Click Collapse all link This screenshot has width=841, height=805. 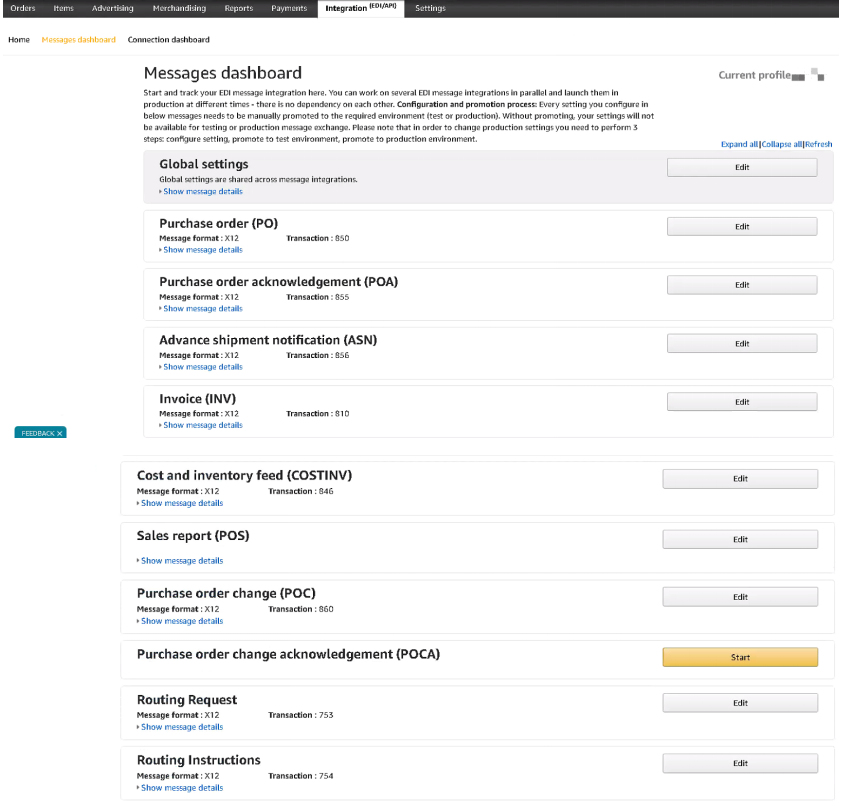(x=781, y=144)
